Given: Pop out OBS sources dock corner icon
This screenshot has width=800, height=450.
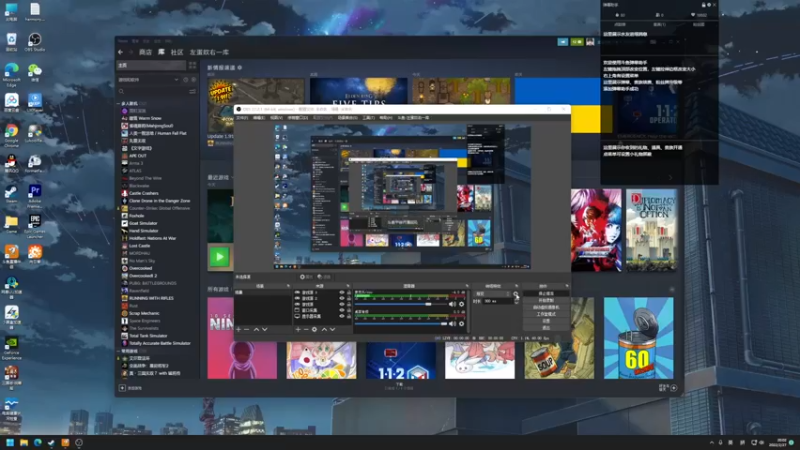Looking at the screenshot, I should pos(348,286).
